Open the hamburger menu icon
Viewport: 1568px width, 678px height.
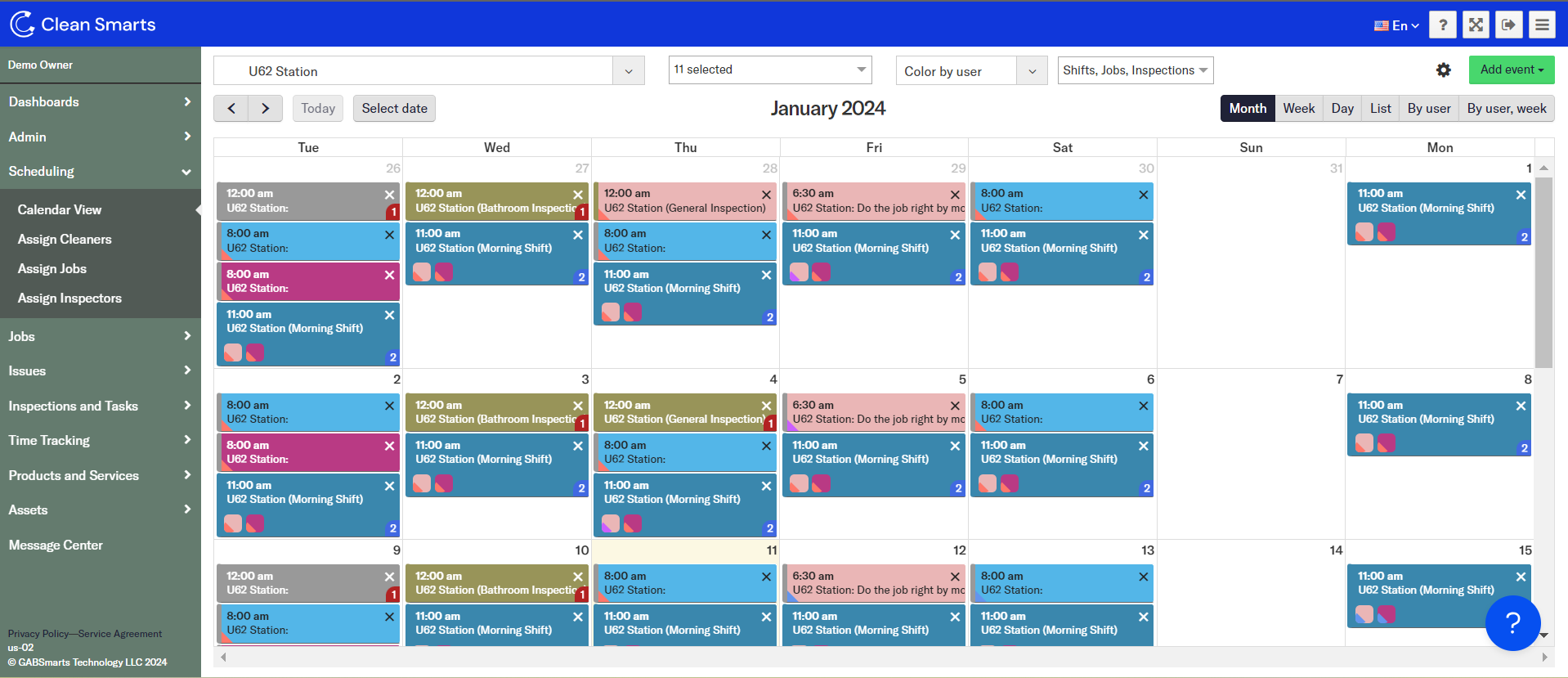(x=1542, y=25)
